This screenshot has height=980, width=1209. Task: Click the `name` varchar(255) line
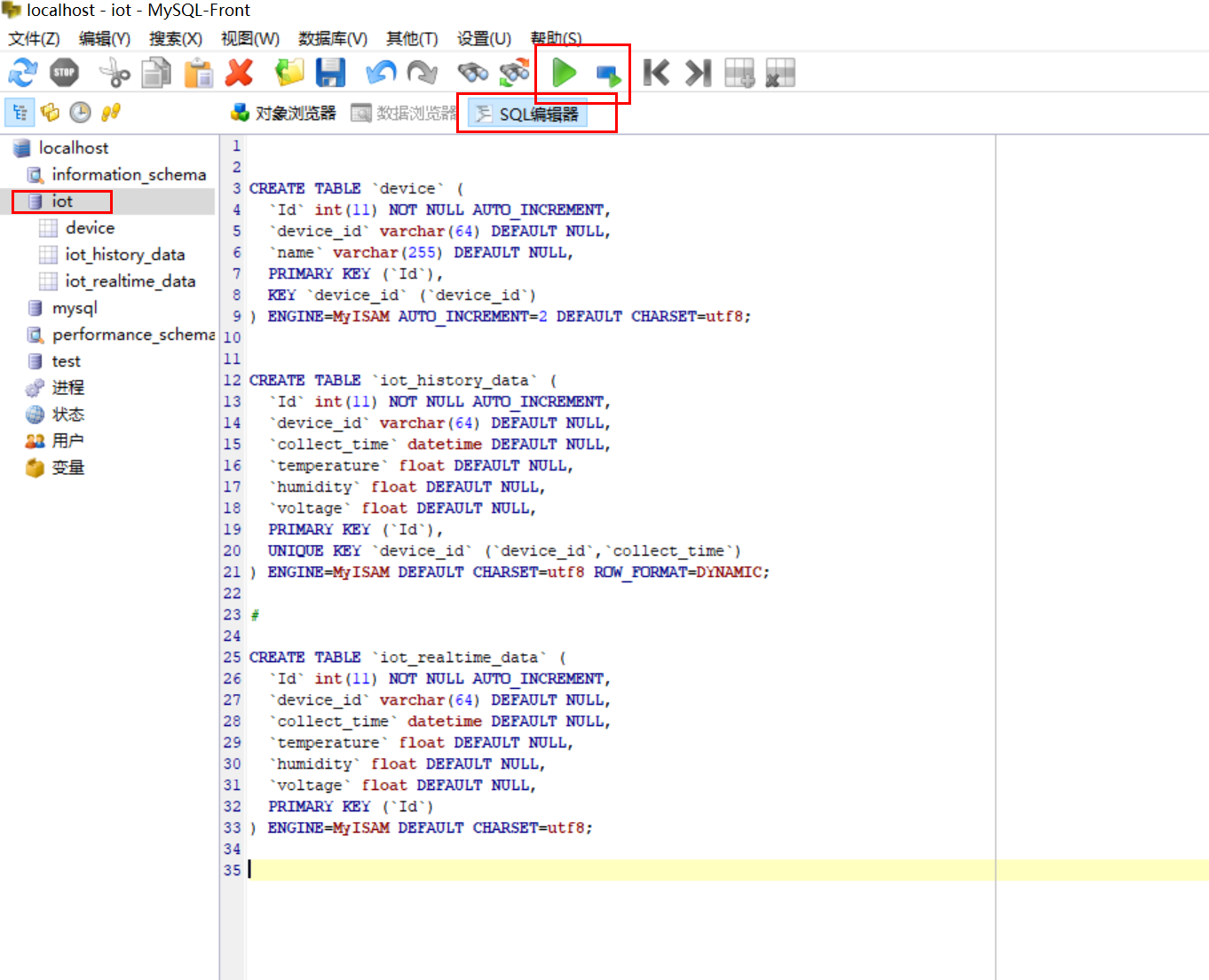coord(421,253)
